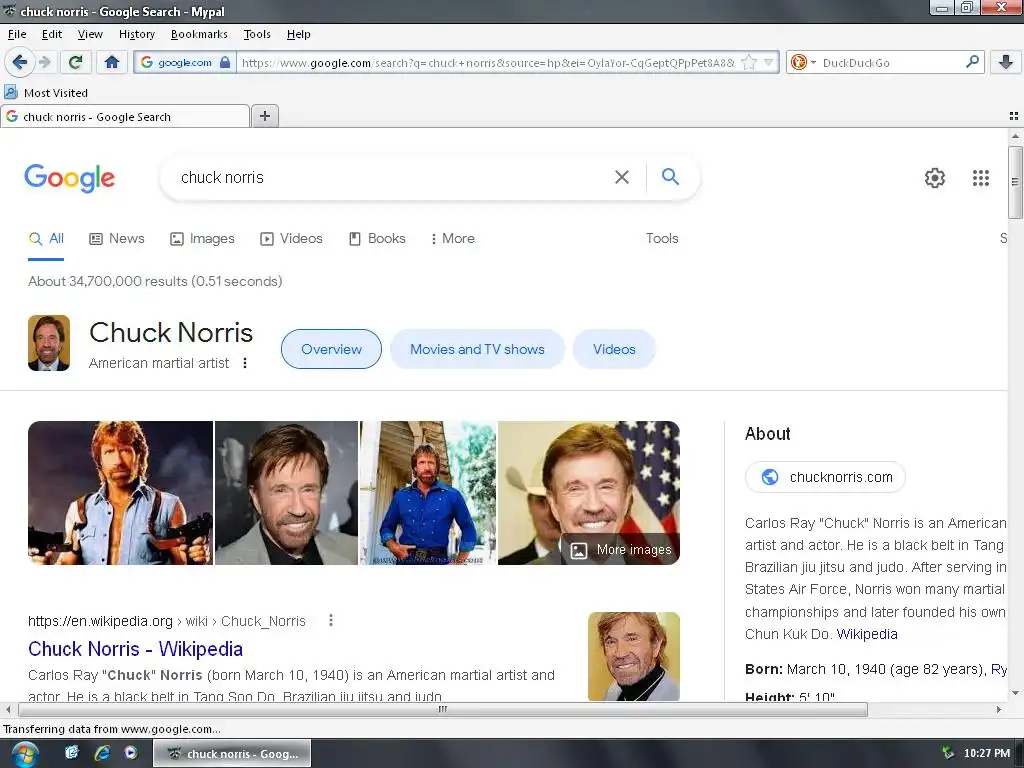Click the DuckDuckGo search magnifier icon
Screen dimensions: 1024x768
(x=972, y=62)
